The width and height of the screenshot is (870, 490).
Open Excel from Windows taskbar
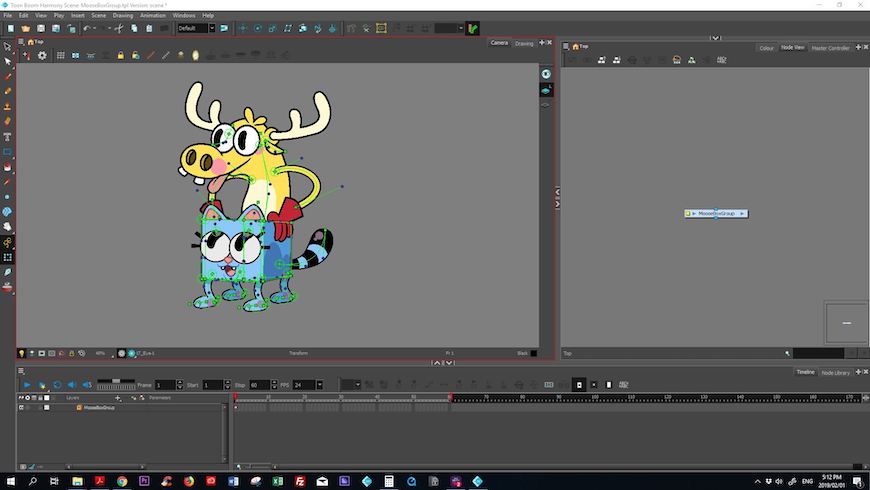[x=277, y=481]
